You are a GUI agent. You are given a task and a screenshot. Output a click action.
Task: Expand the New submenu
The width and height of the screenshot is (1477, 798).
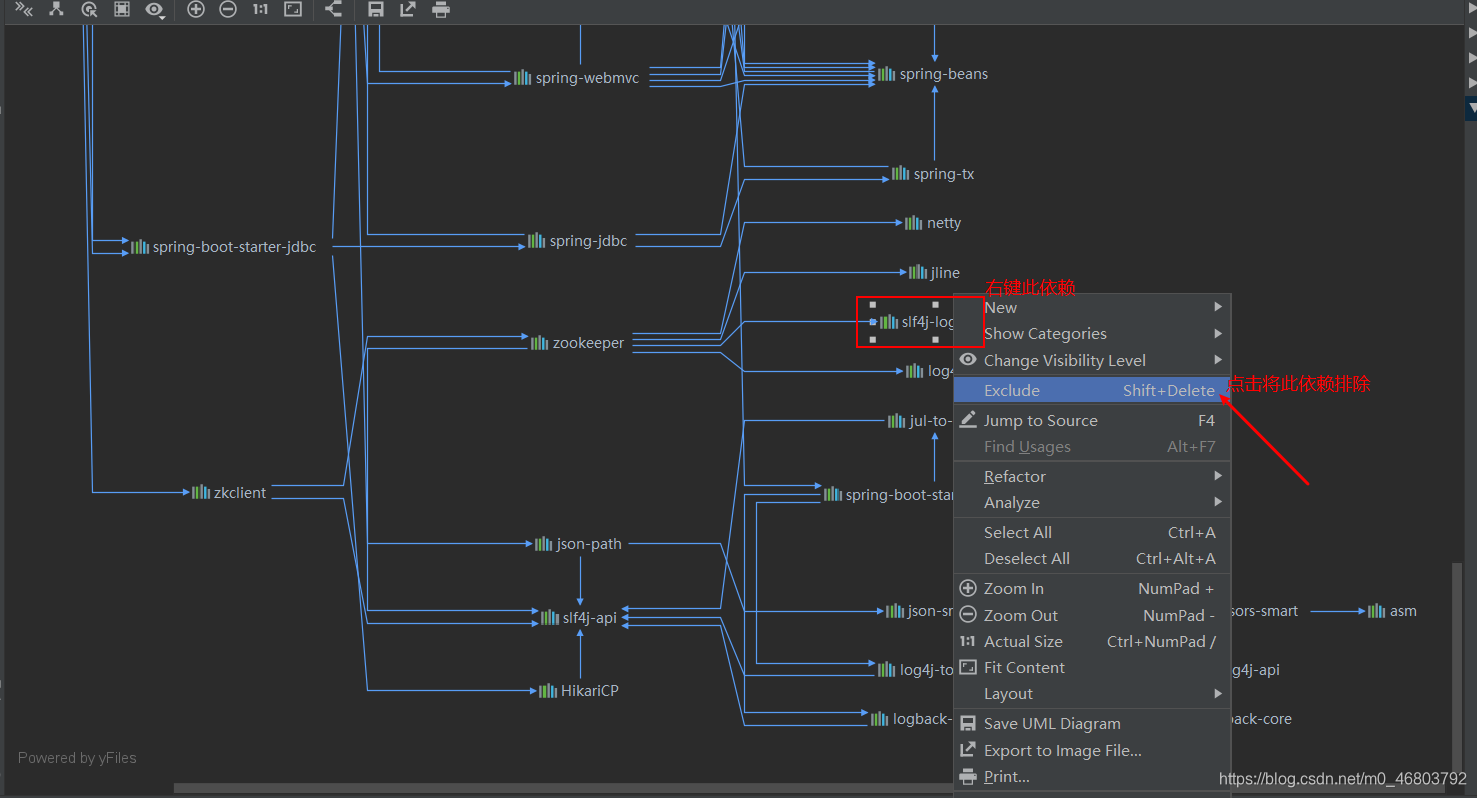tap(1092, 307)
